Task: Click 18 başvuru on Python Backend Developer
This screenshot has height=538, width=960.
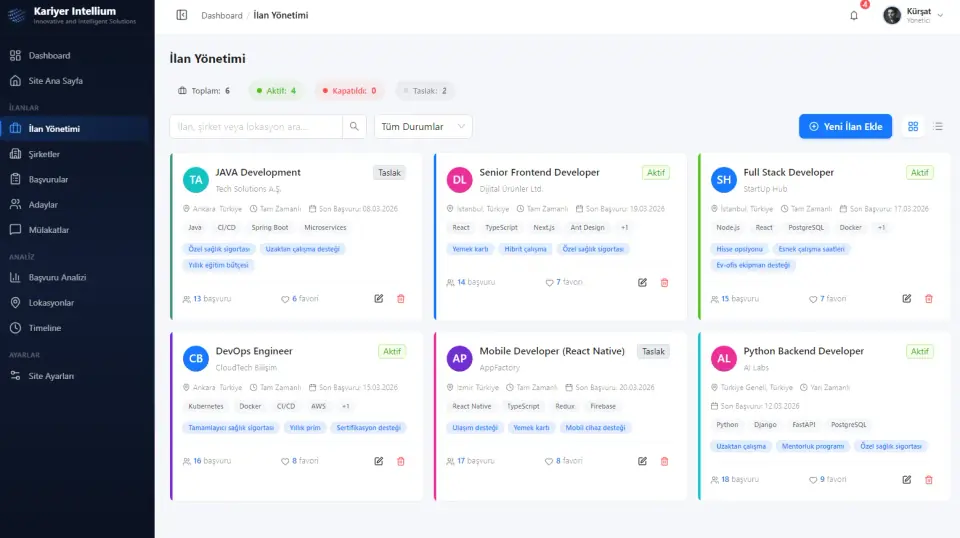Action: click(735, 480)
